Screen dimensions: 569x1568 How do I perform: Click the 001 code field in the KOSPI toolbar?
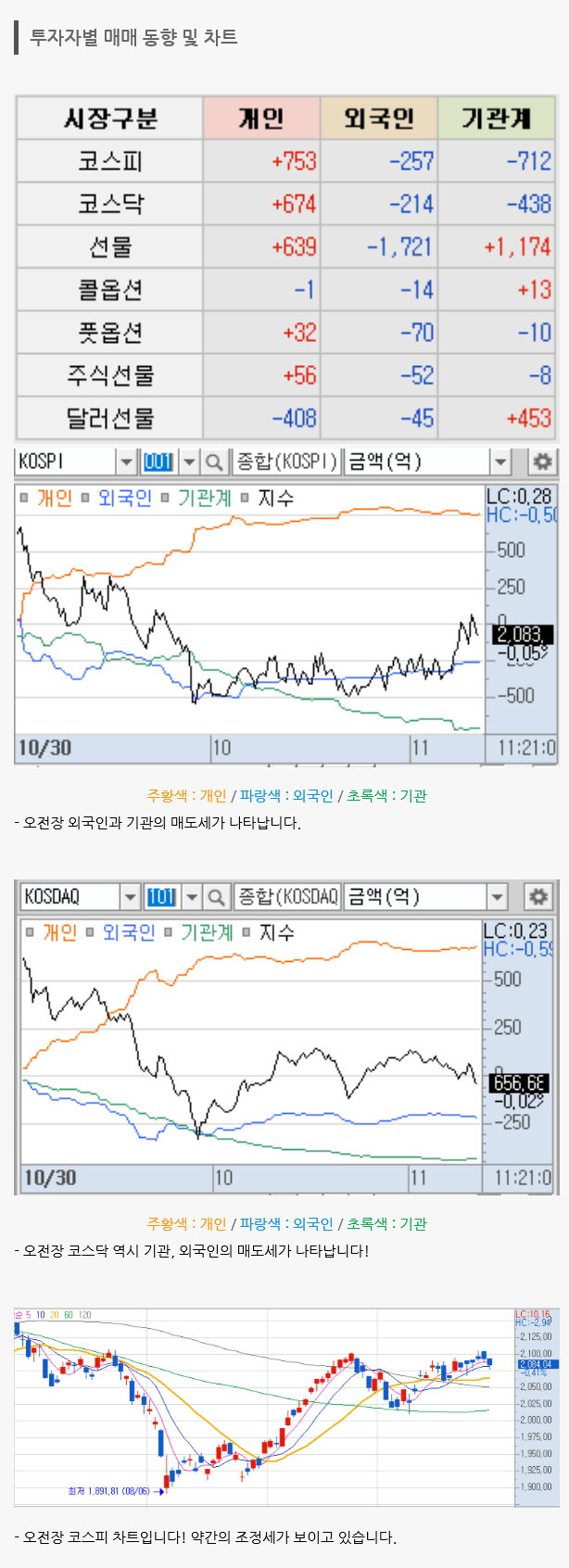[x=158, y=462]
